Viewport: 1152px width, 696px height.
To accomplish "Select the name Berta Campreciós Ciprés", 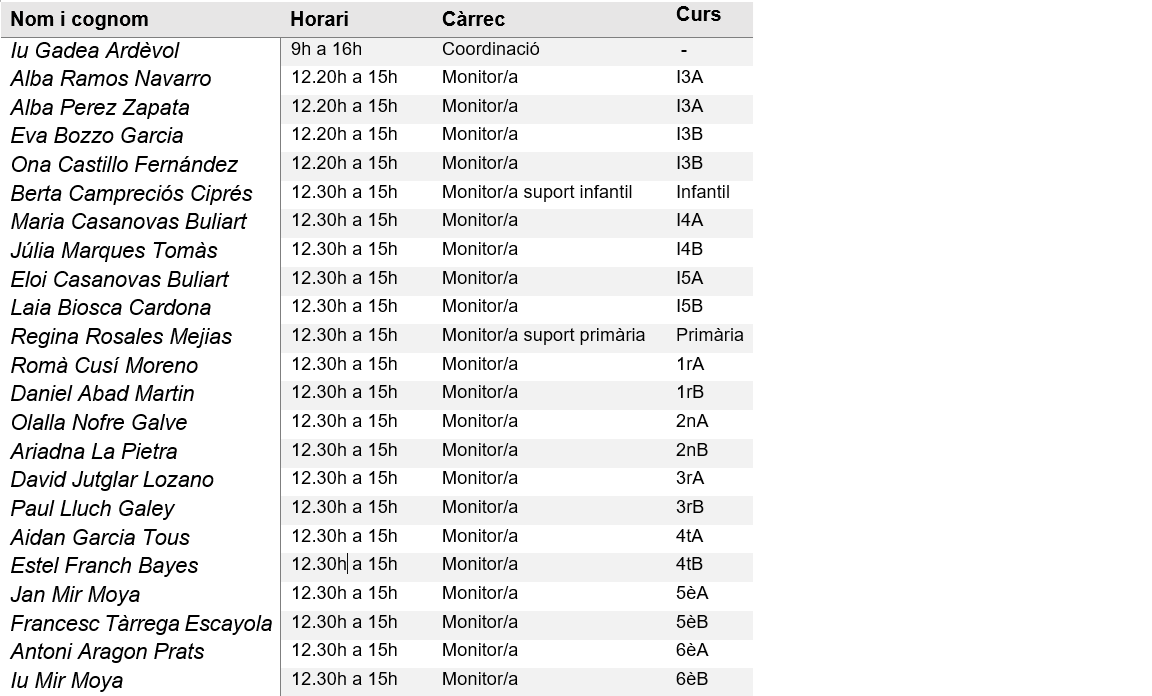I will tap(131, 193).
